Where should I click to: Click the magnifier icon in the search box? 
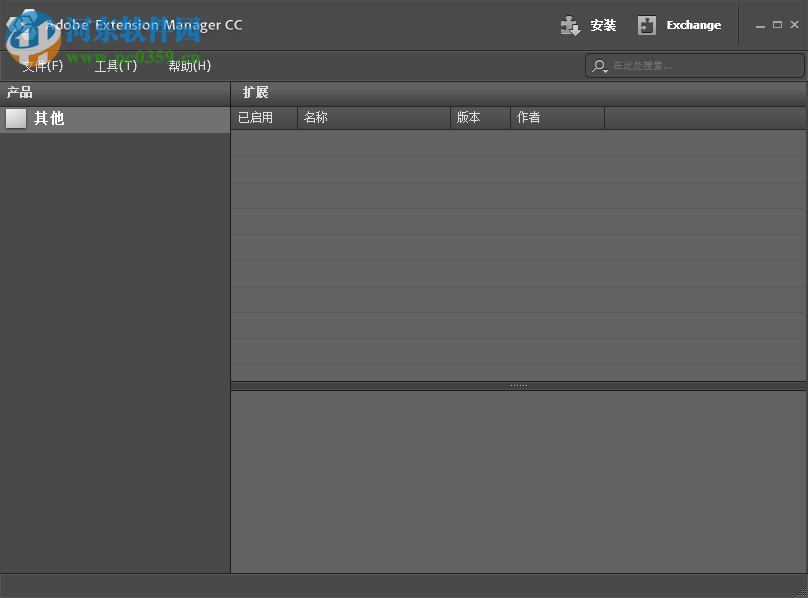[x=598, y=66]
